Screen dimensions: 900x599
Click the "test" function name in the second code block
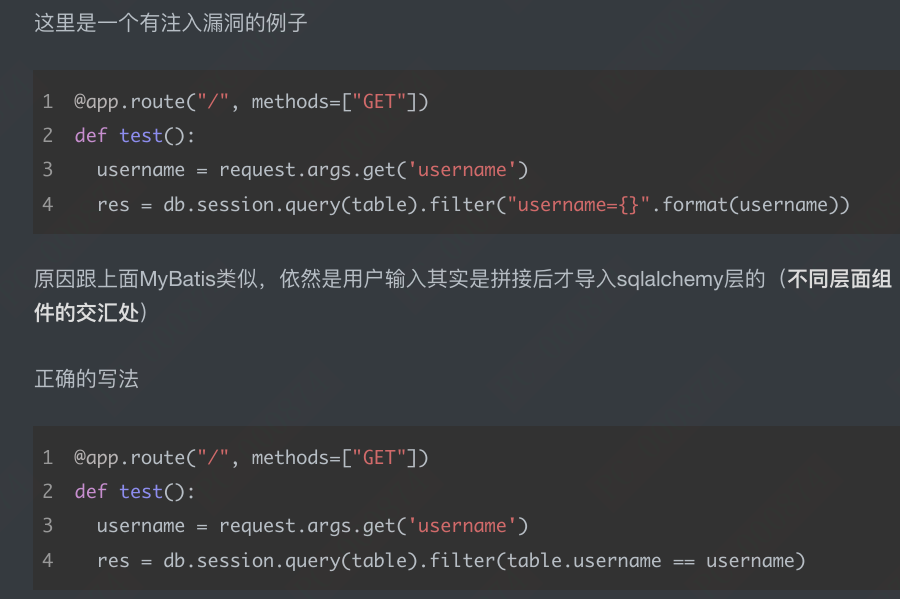(x=141, y=492)
